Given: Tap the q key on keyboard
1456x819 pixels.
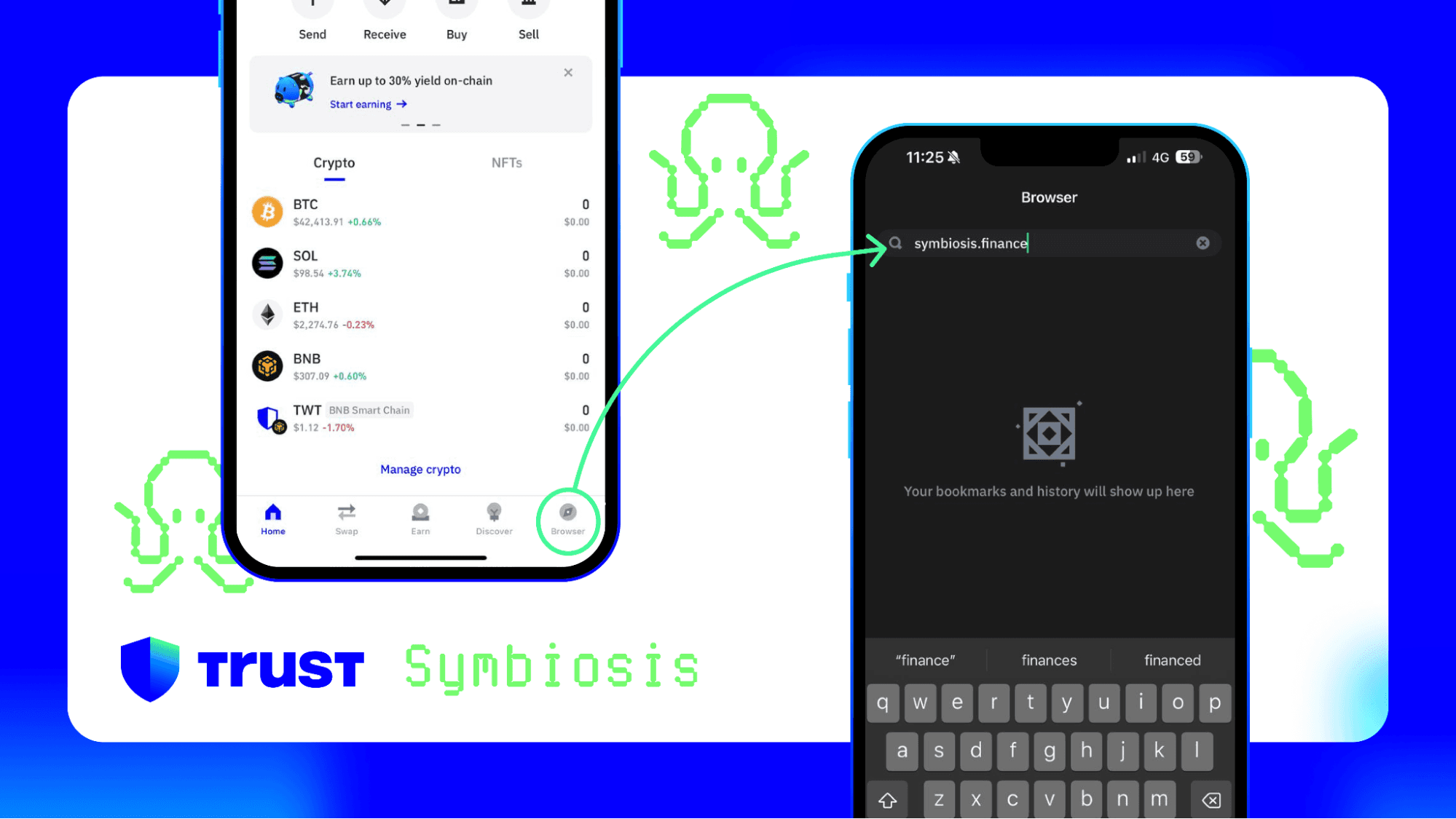Looking at the screenshot, I should (x=883, y=703).
